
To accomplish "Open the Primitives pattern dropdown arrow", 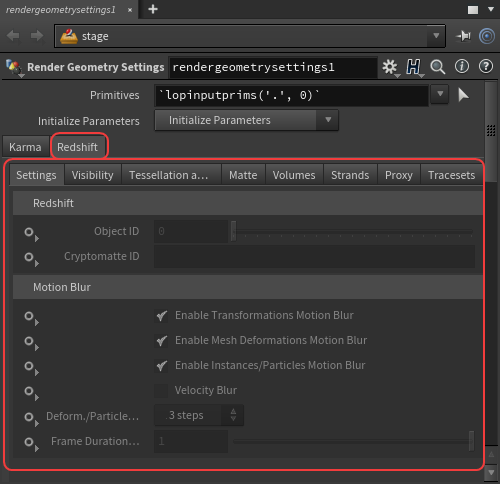I will [440, 94].
